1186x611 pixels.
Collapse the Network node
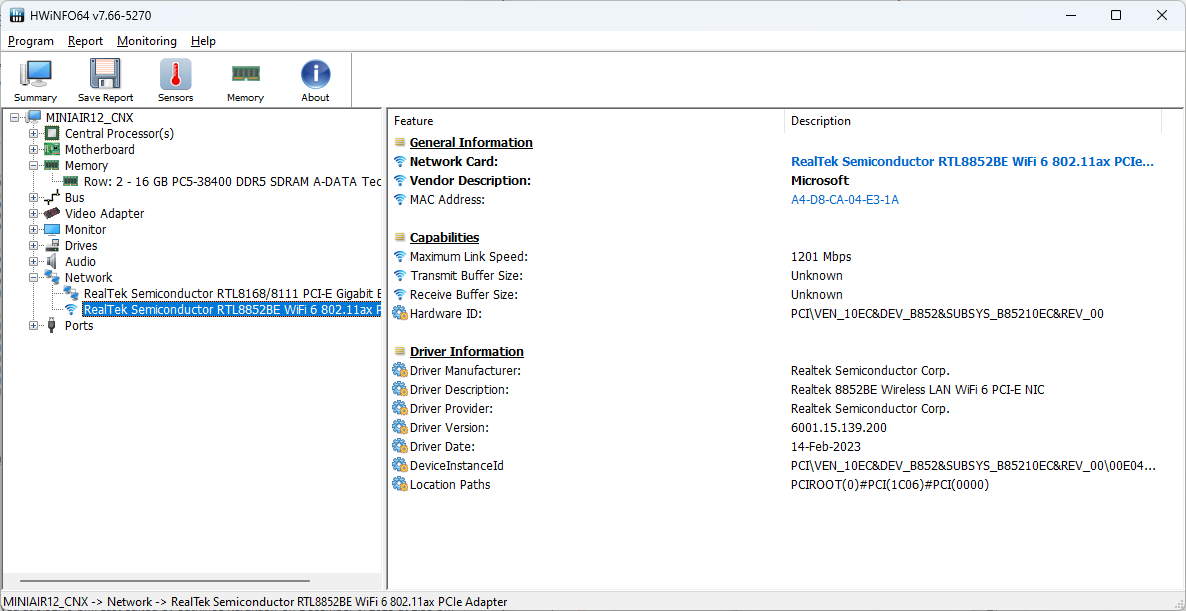[33, 278]
